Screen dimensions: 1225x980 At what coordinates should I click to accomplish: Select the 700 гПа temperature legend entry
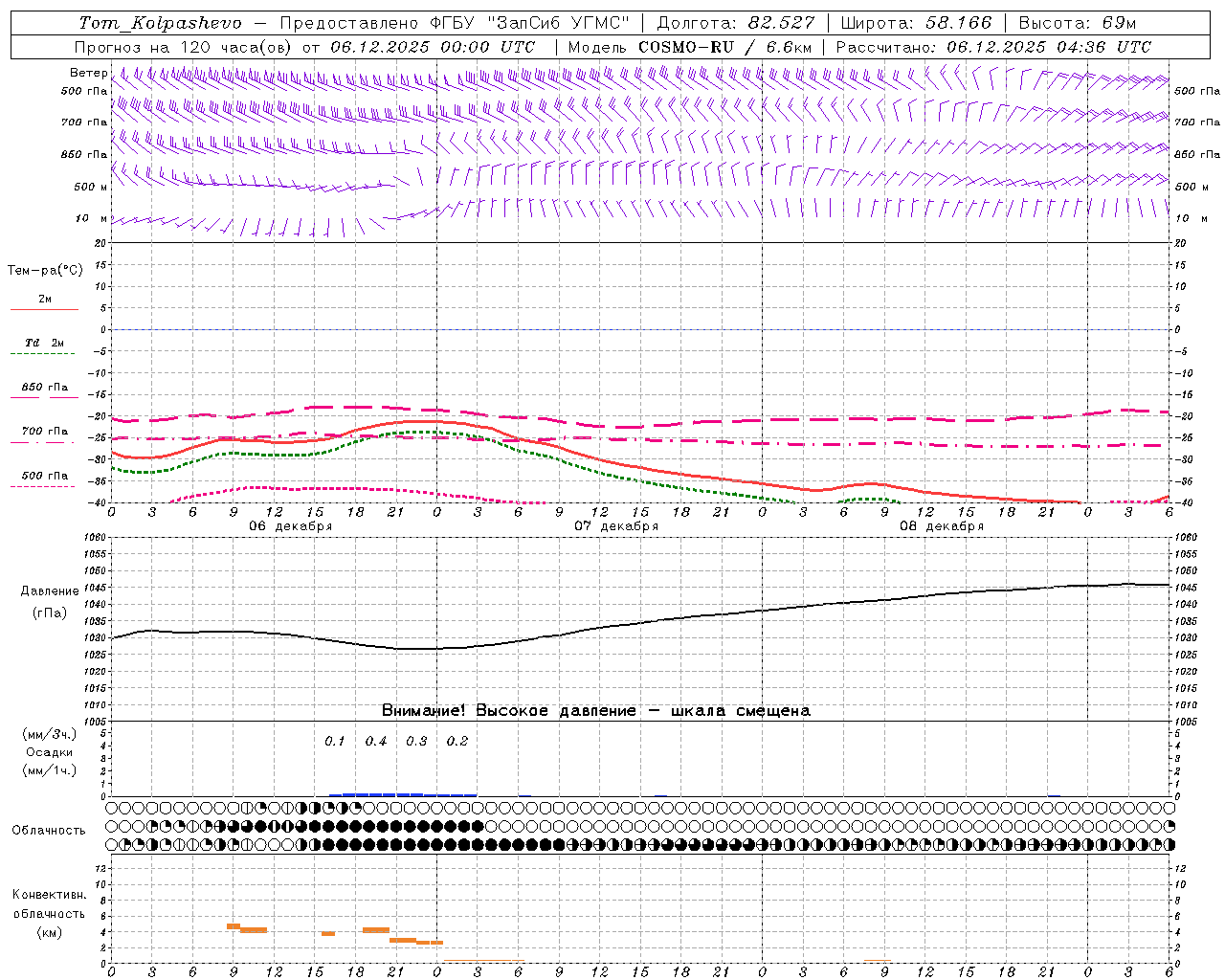pyautogui.click(x=45, y=432)
